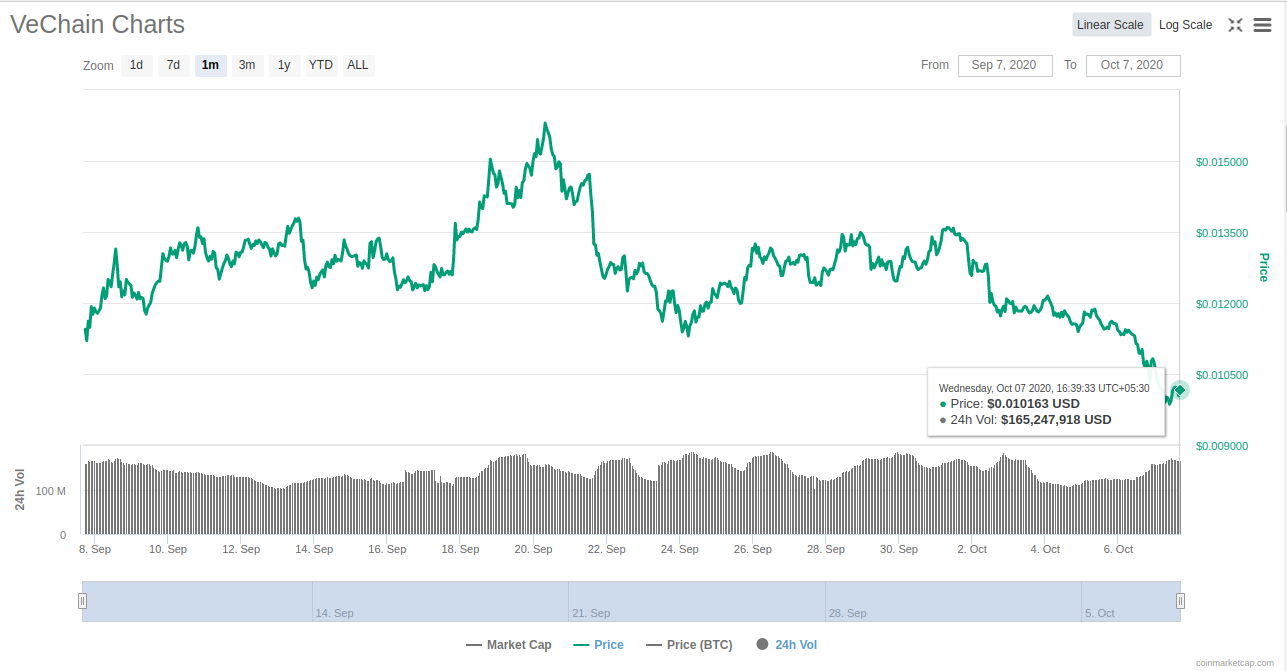Set zoom range to 1d

[136, 65]
